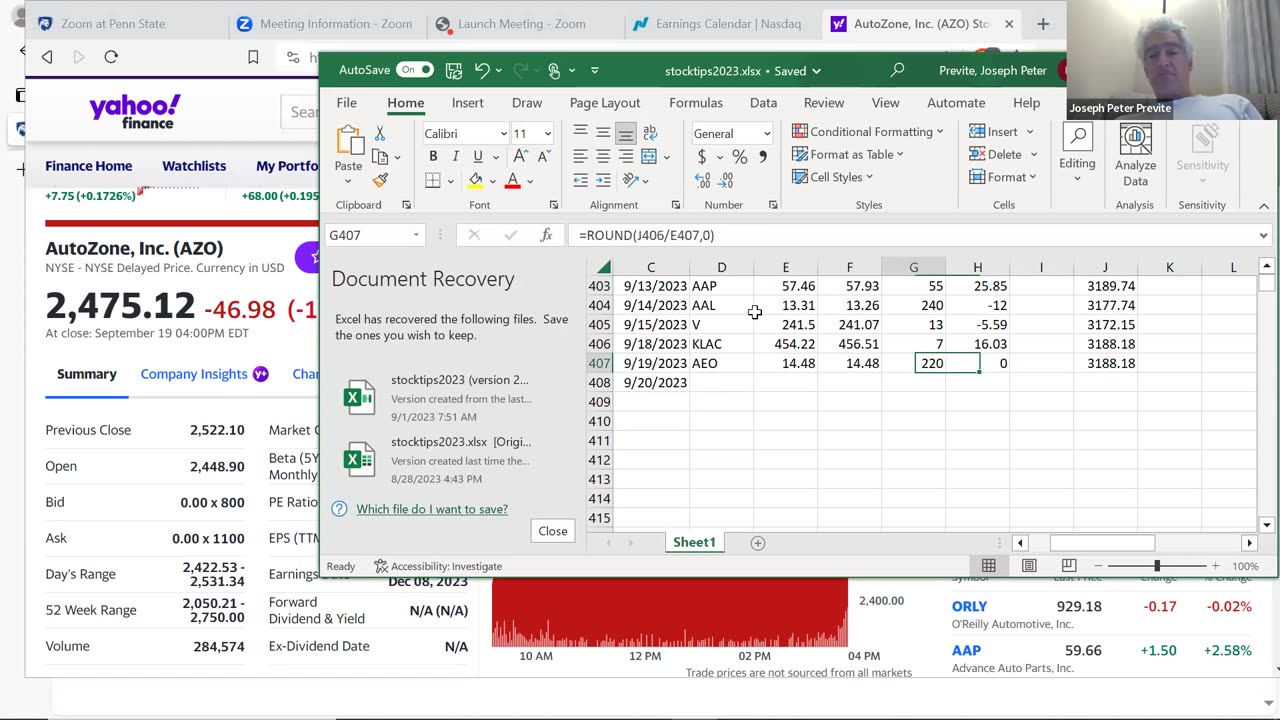Apply Comma Style format
The height and width of the screenshot is (720, 1280).
(763, 157)
